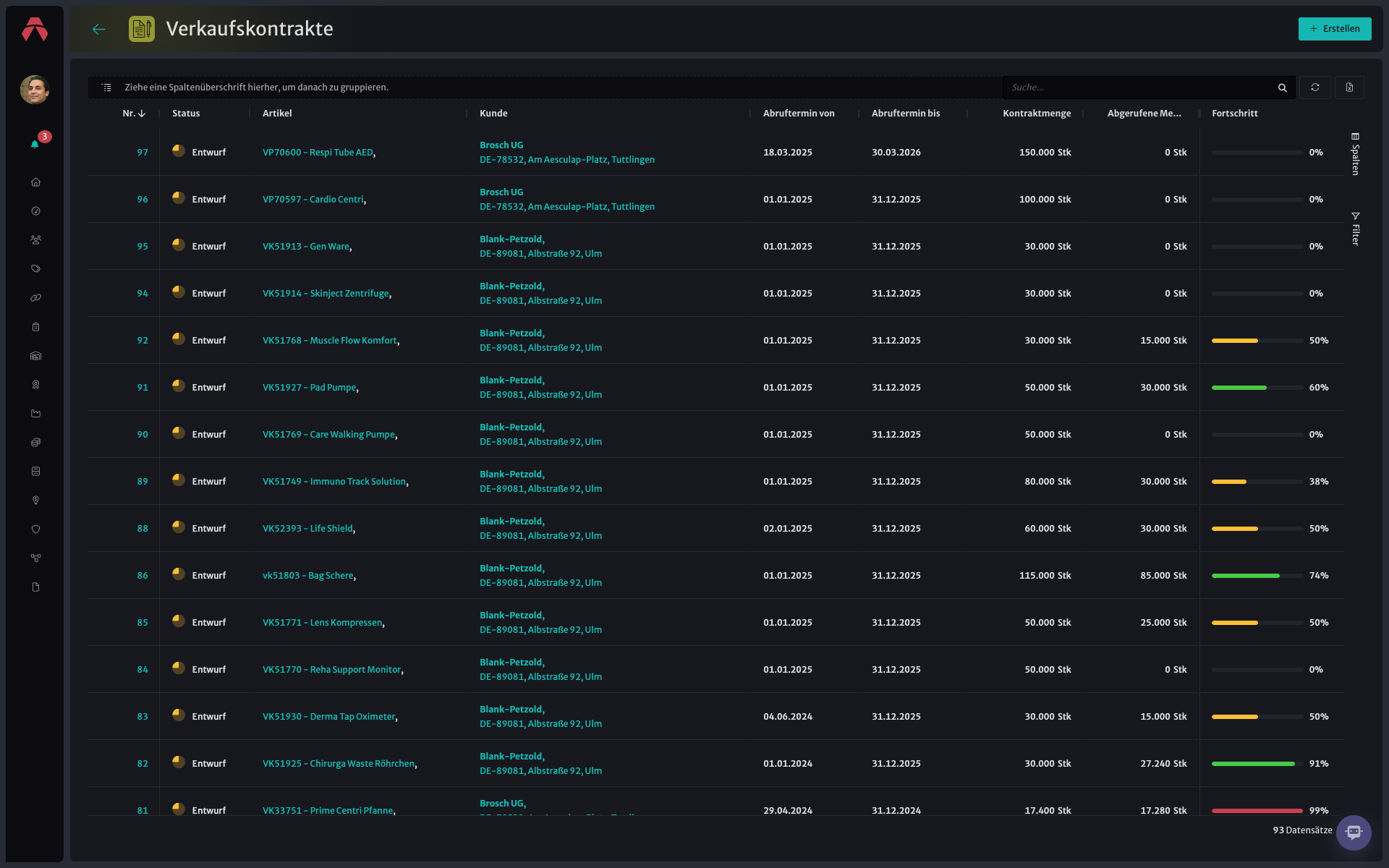The width and height of the screenshot is (1389, 868).
Task: Open the chain link sidebar icon
Action: 35,298
